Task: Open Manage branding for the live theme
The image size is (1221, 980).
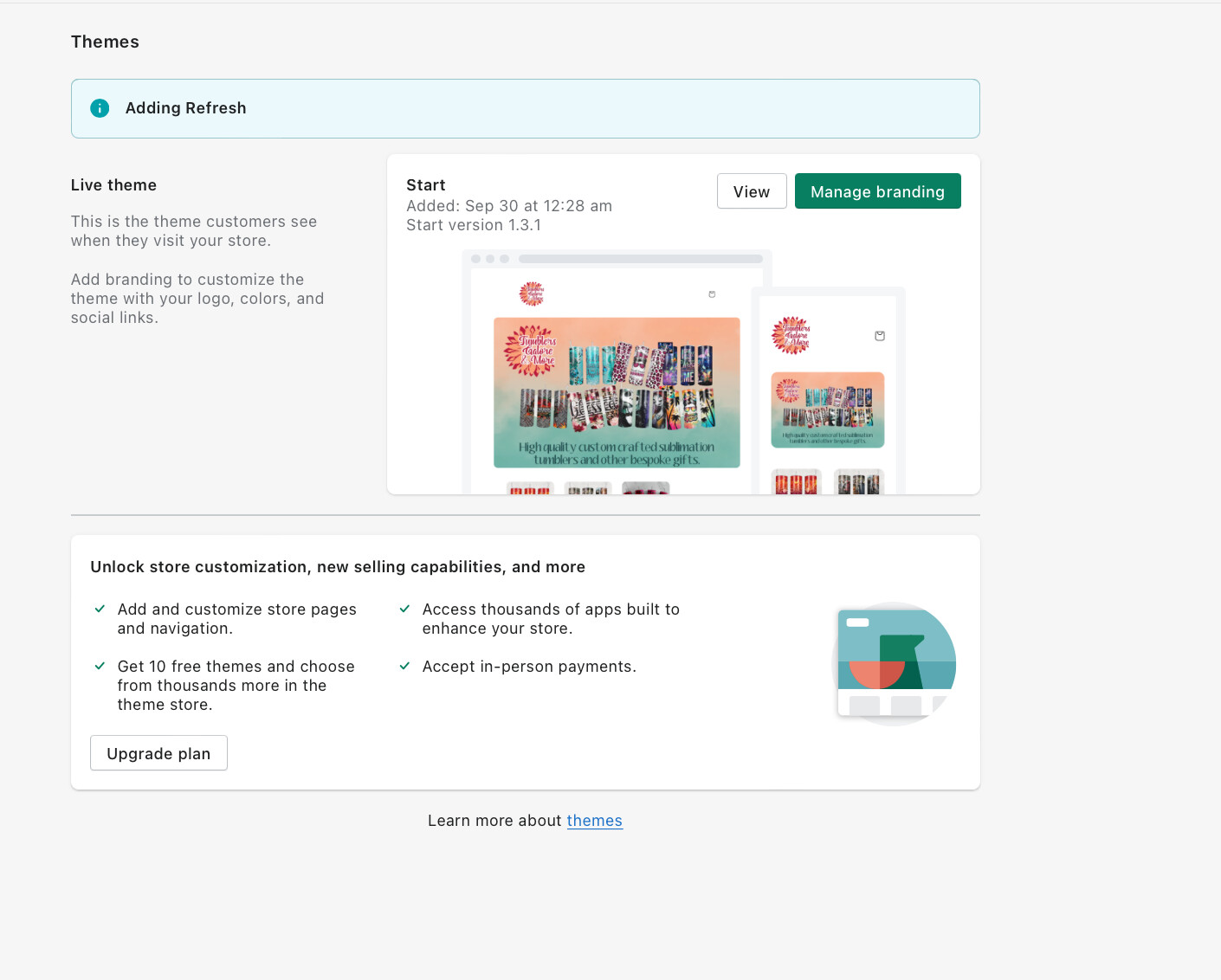Action: [877, 191]
